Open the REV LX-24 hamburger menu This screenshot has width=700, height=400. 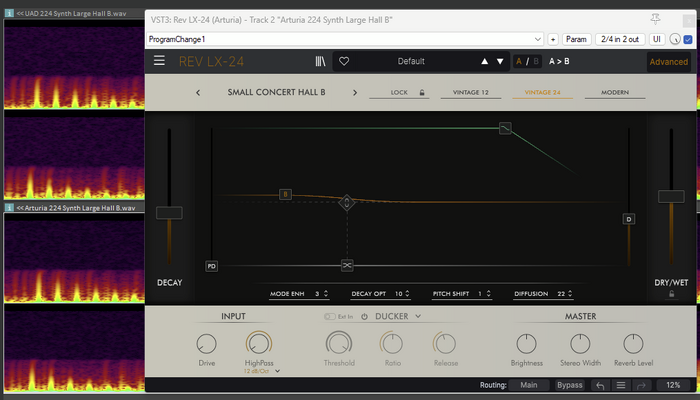[159, 61]
